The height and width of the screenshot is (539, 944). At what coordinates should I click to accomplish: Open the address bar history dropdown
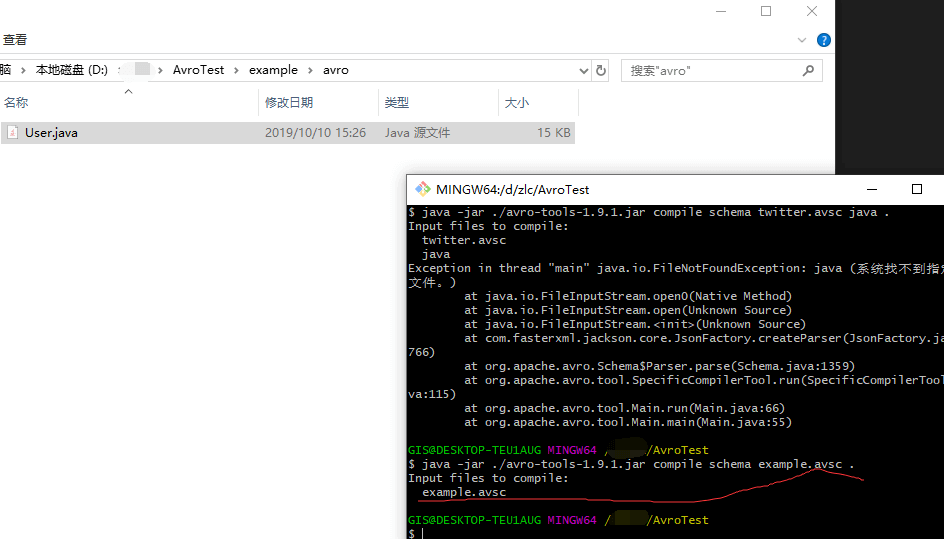[x=584, y=71]
